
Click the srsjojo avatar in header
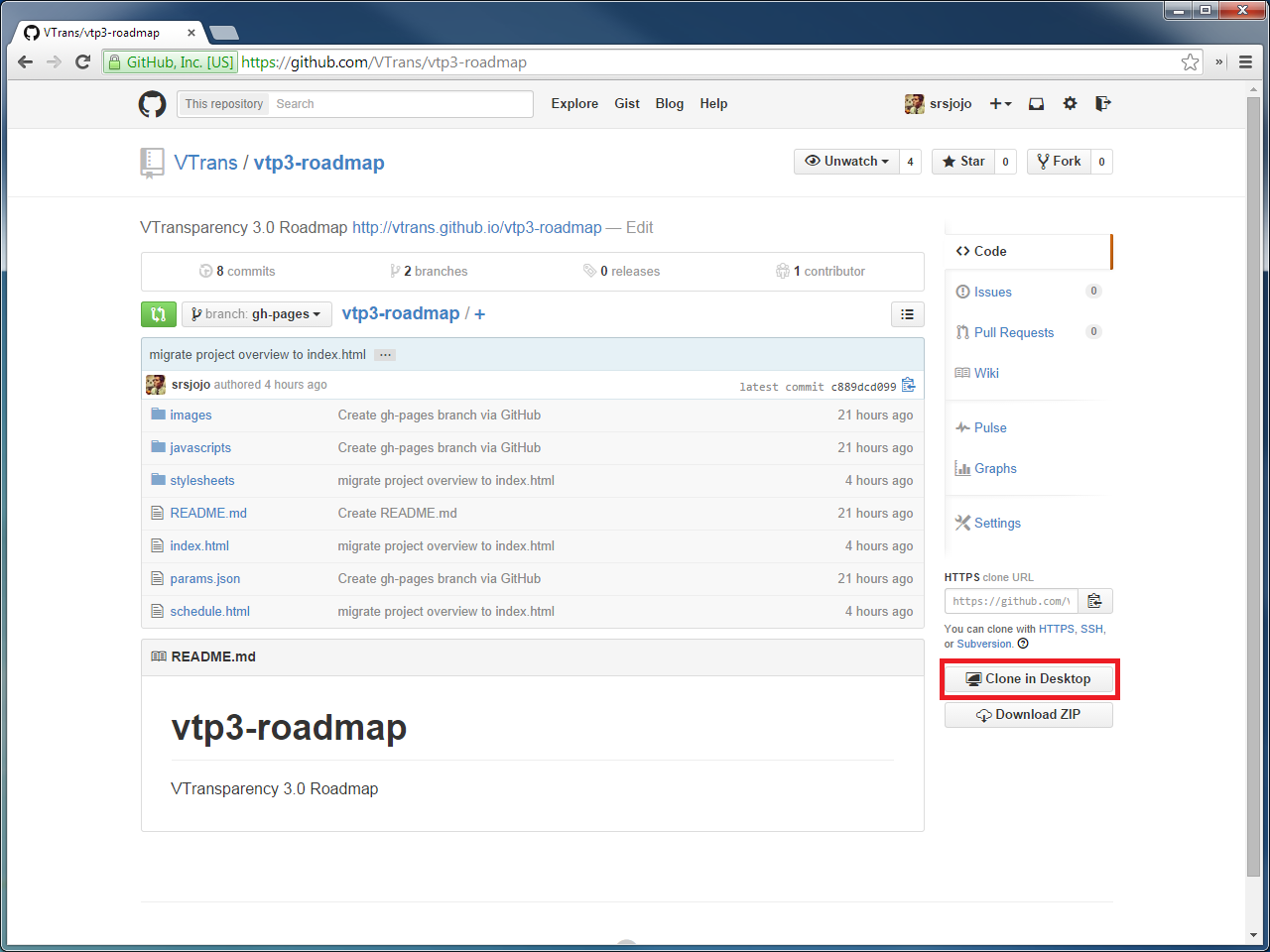coord(914,103)
